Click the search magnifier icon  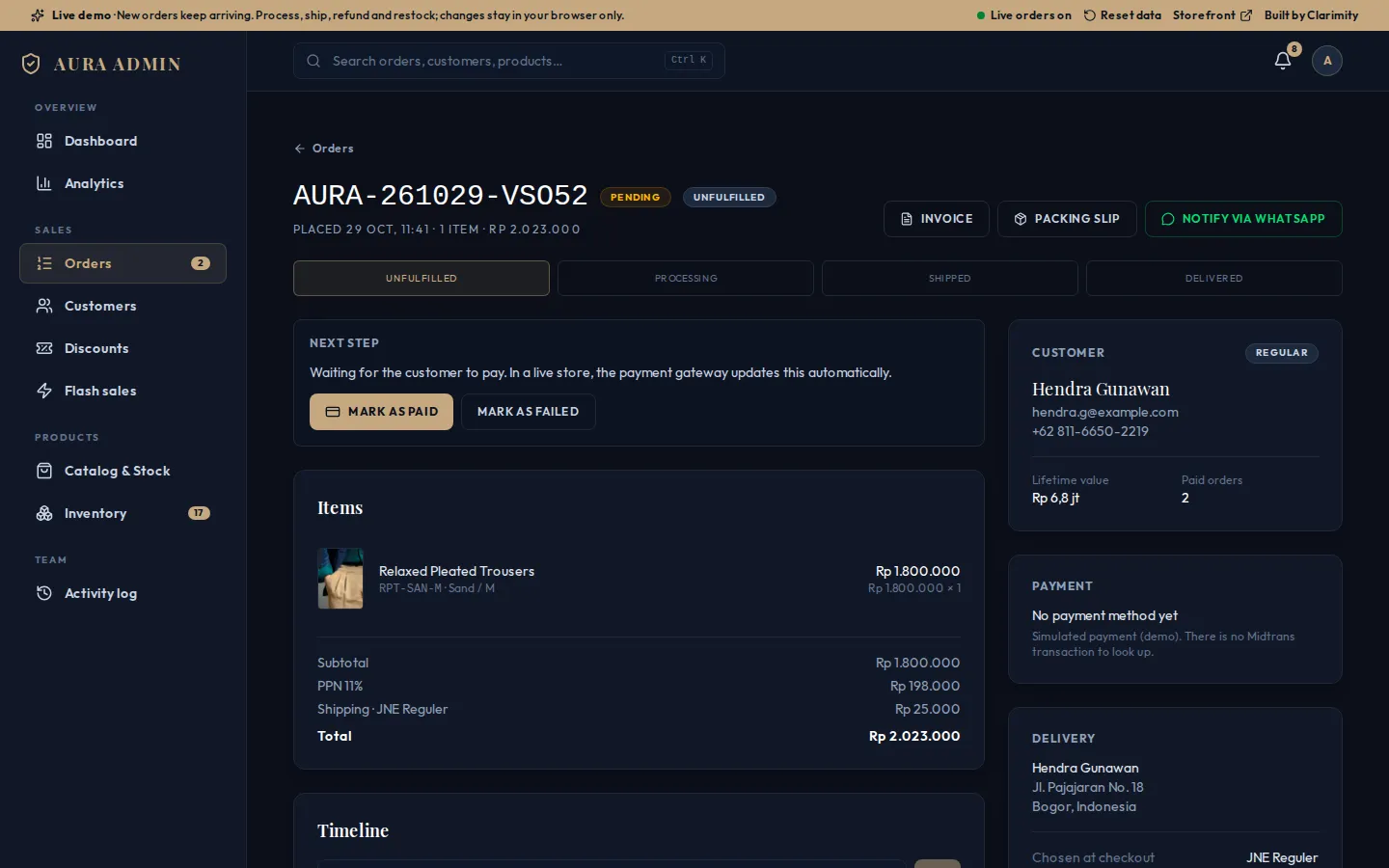point(313,61)
